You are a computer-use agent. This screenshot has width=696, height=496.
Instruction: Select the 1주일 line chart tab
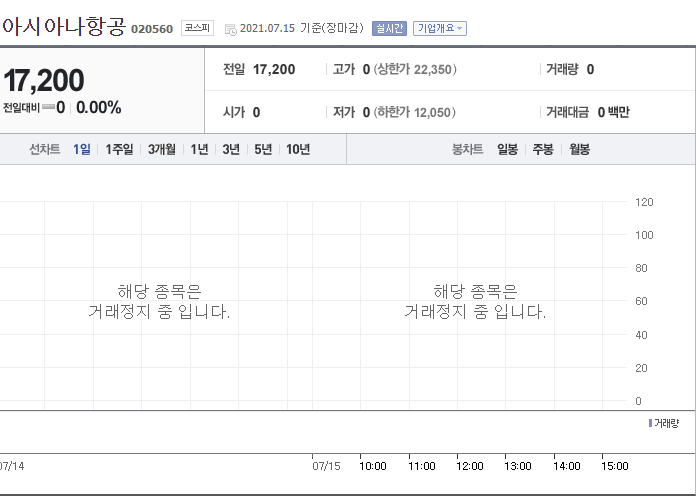tap(119, 149)
